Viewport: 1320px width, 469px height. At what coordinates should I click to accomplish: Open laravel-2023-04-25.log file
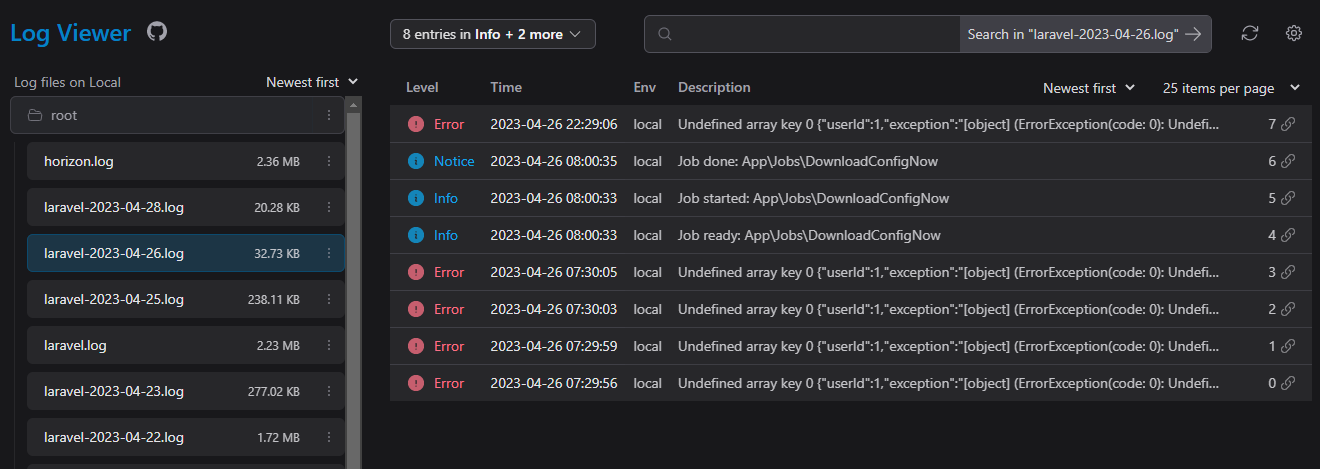coord(186,299)
